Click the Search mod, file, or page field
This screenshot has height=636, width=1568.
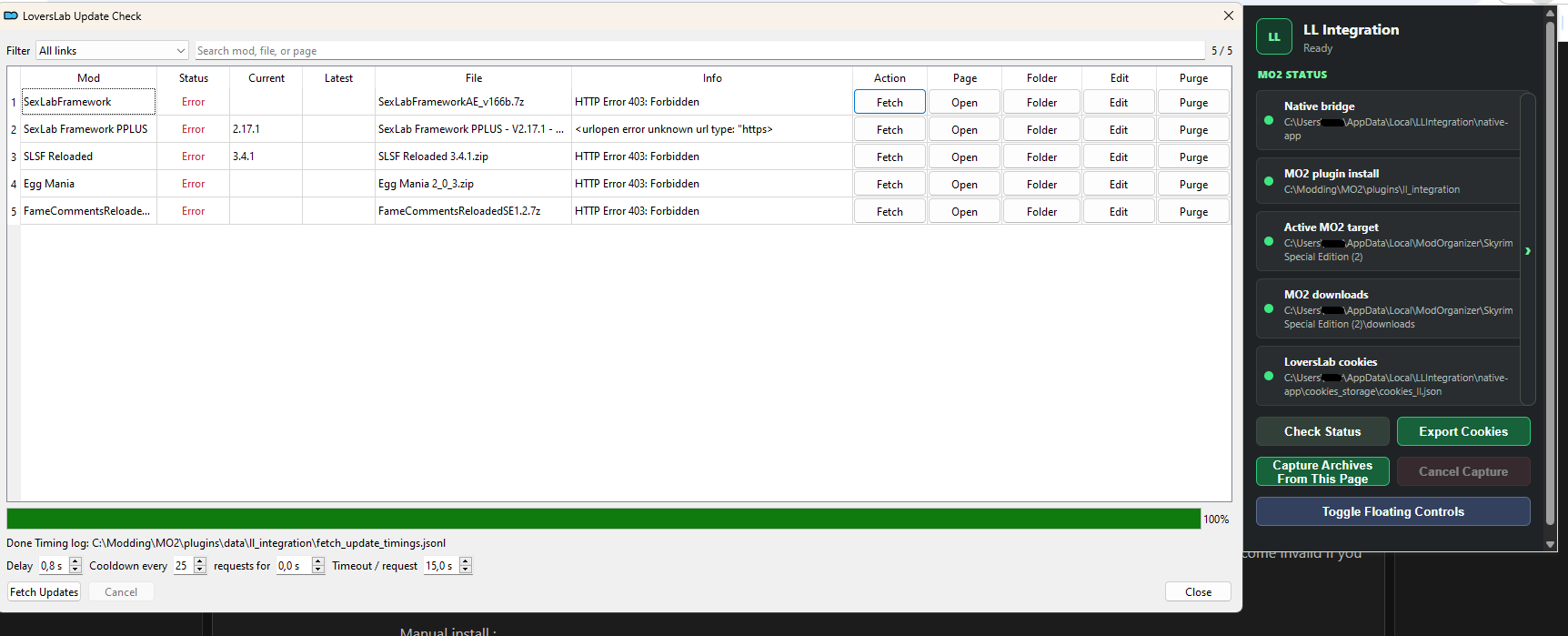[700, 51]
